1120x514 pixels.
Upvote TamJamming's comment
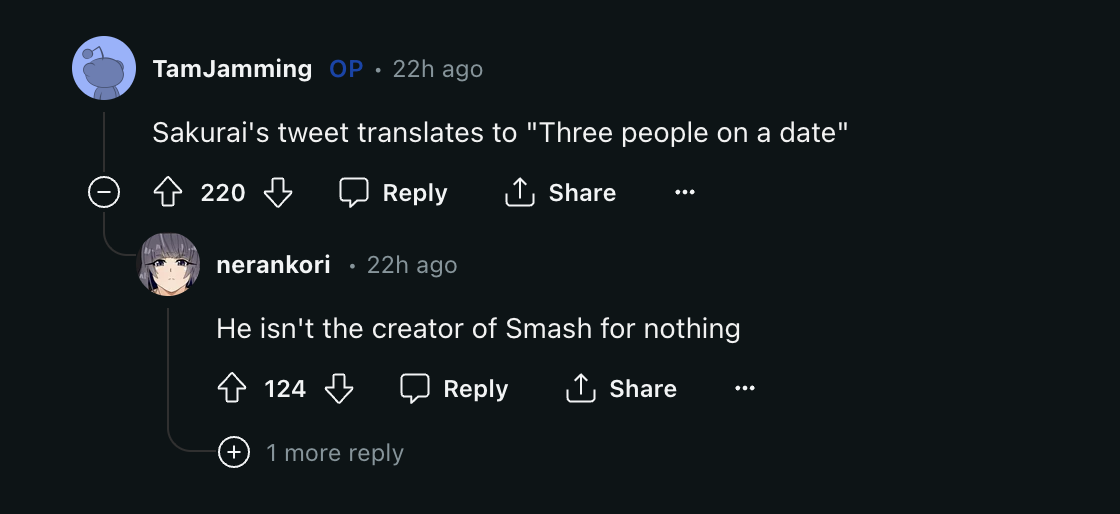click(x=167, y=193)
